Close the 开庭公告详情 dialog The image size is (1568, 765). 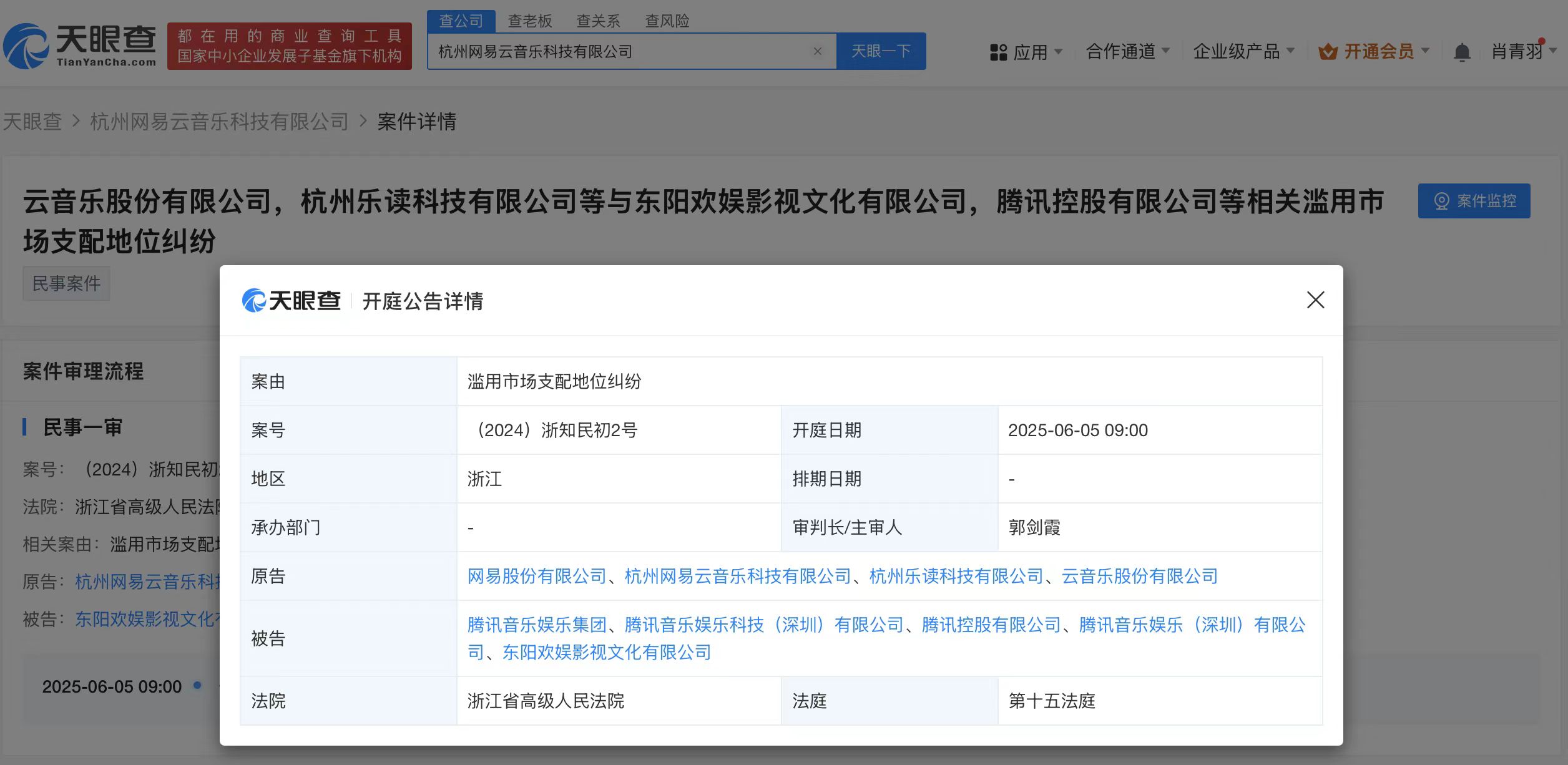click(x=1315, y=300)
